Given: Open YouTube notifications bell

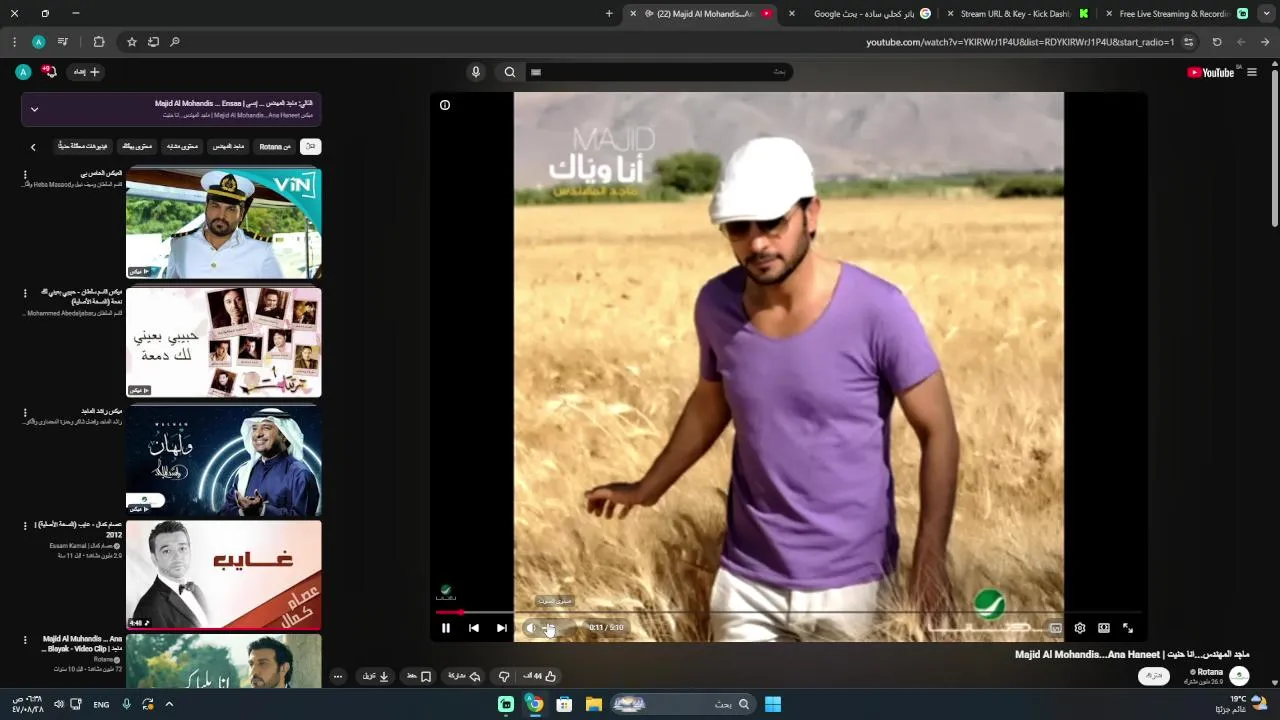Looking at the screenshot, I should coord(50,72).
